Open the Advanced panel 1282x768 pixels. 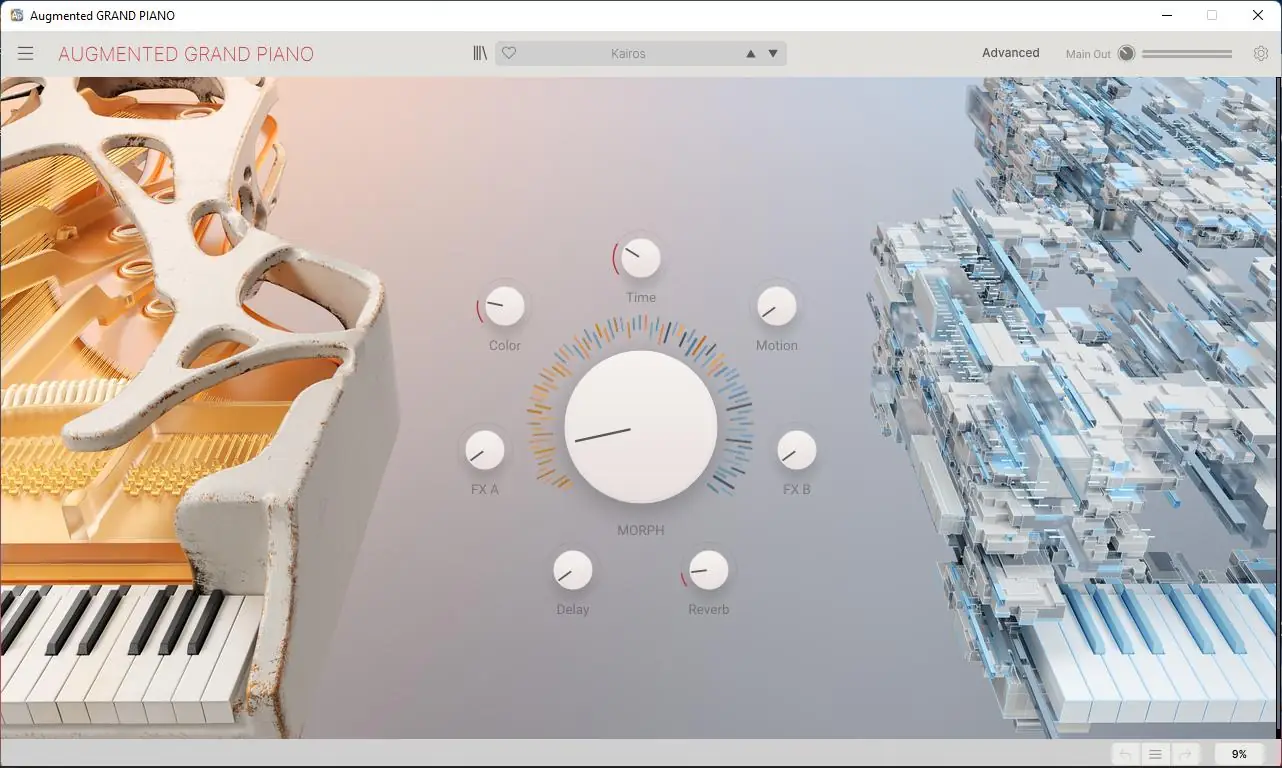pos(1011,53)
